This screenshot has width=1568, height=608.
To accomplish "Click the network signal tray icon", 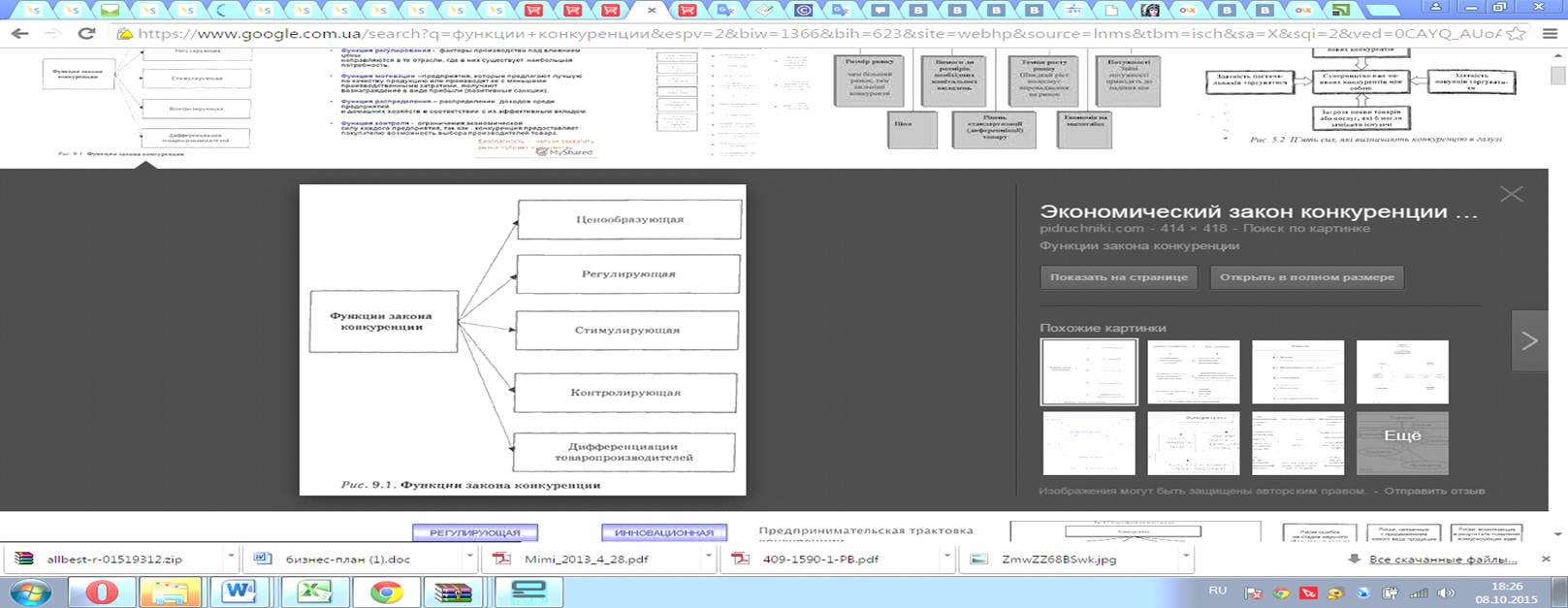I will [x=1419, y=593].
